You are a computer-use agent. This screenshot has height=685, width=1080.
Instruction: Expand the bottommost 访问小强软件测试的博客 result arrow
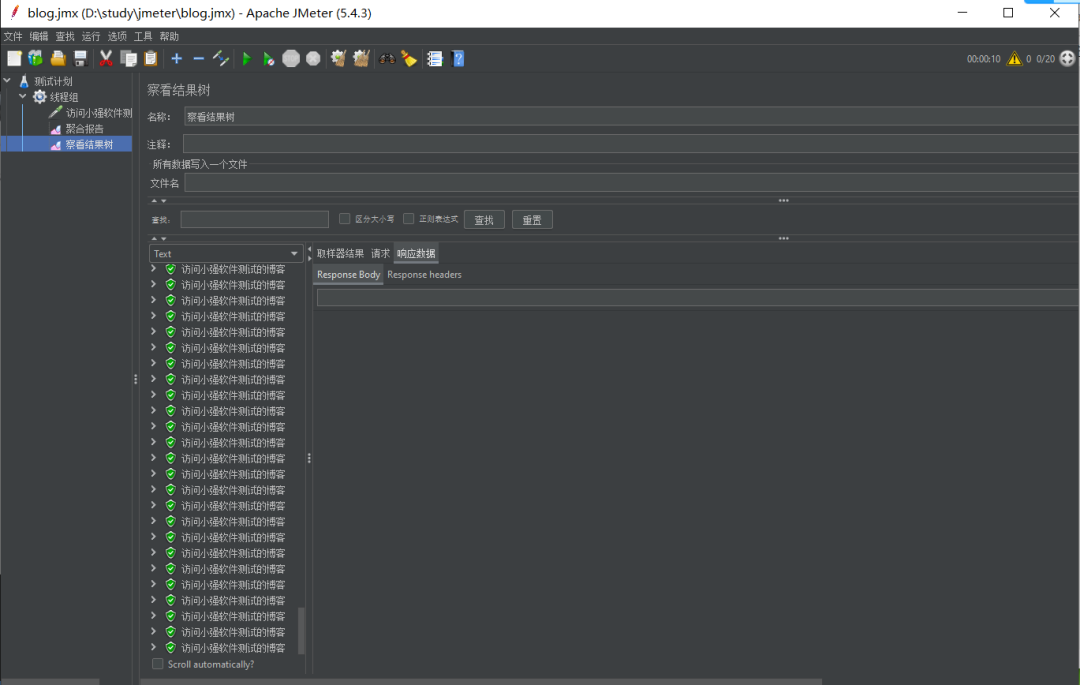(x=154, y=647)
